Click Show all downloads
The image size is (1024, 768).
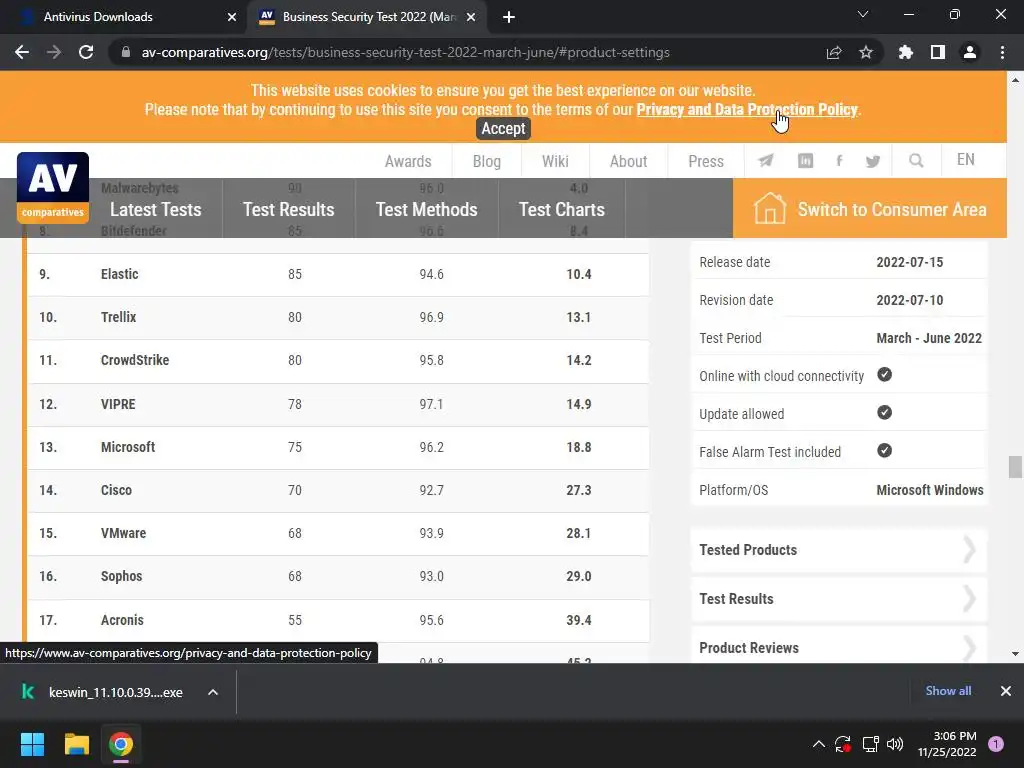[948, 691]
